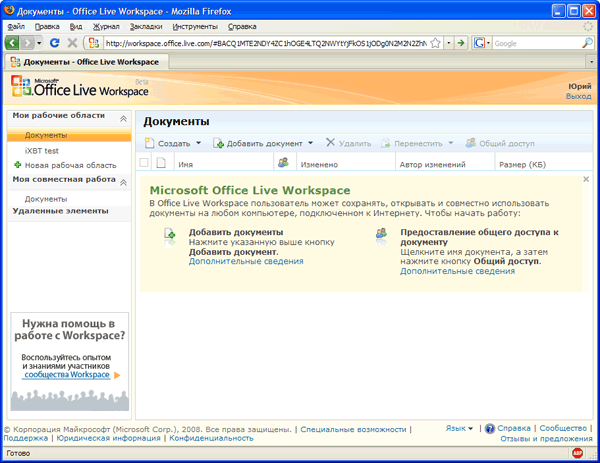This screenshot has height=463, width=600.
Task: Open the Конфиденциальность footer link
Action: point(211,438)
